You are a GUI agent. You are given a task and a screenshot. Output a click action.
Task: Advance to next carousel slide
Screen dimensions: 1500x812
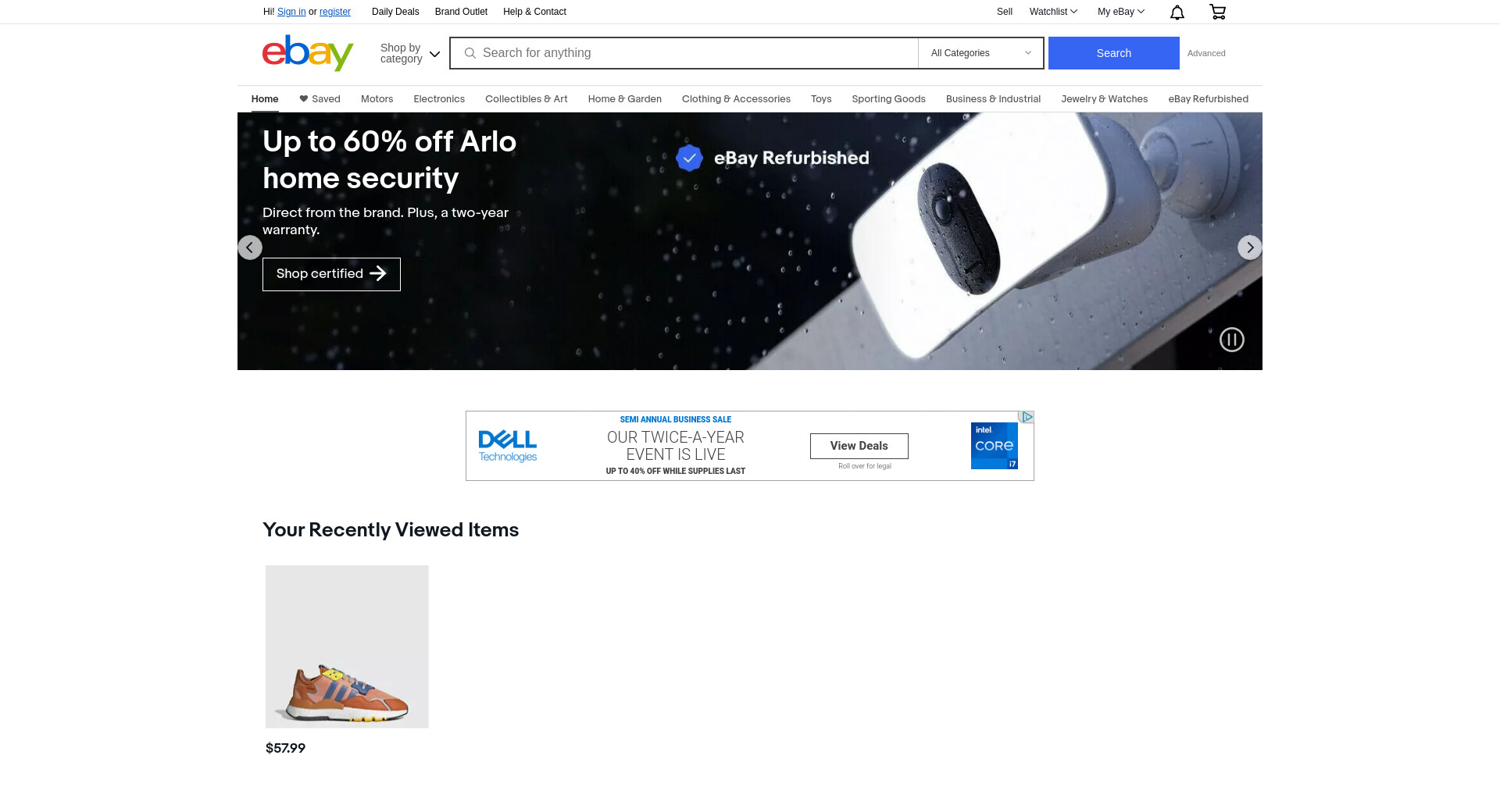click(x=1250, y=248)
